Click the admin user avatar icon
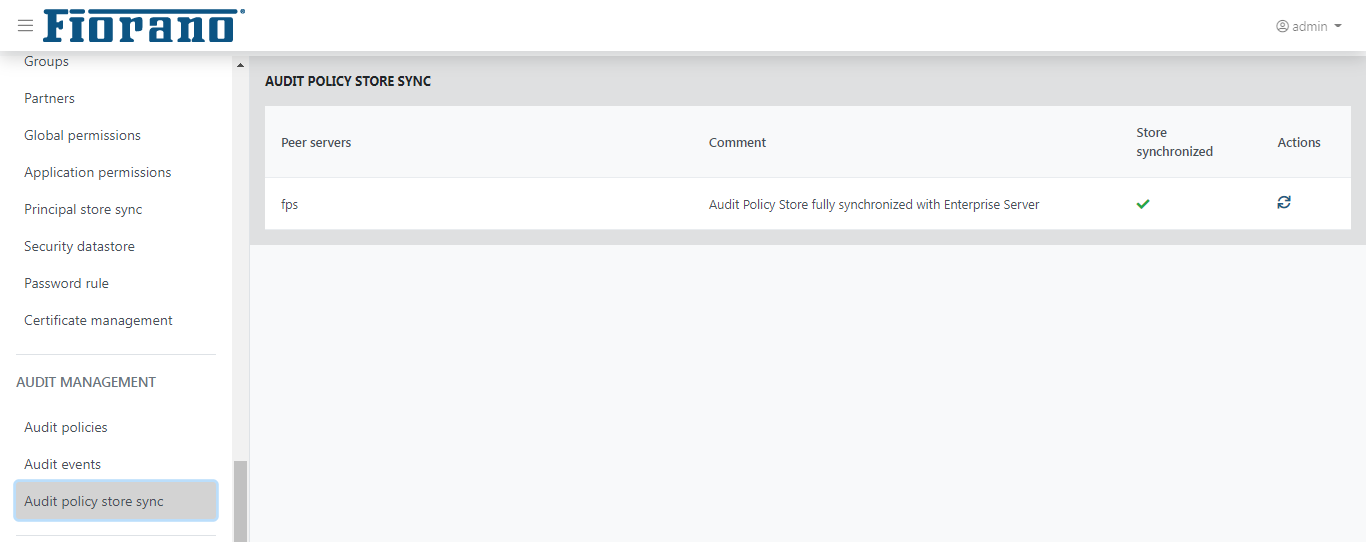Viewport: 1366px width, 542px height. [1282, 26]
